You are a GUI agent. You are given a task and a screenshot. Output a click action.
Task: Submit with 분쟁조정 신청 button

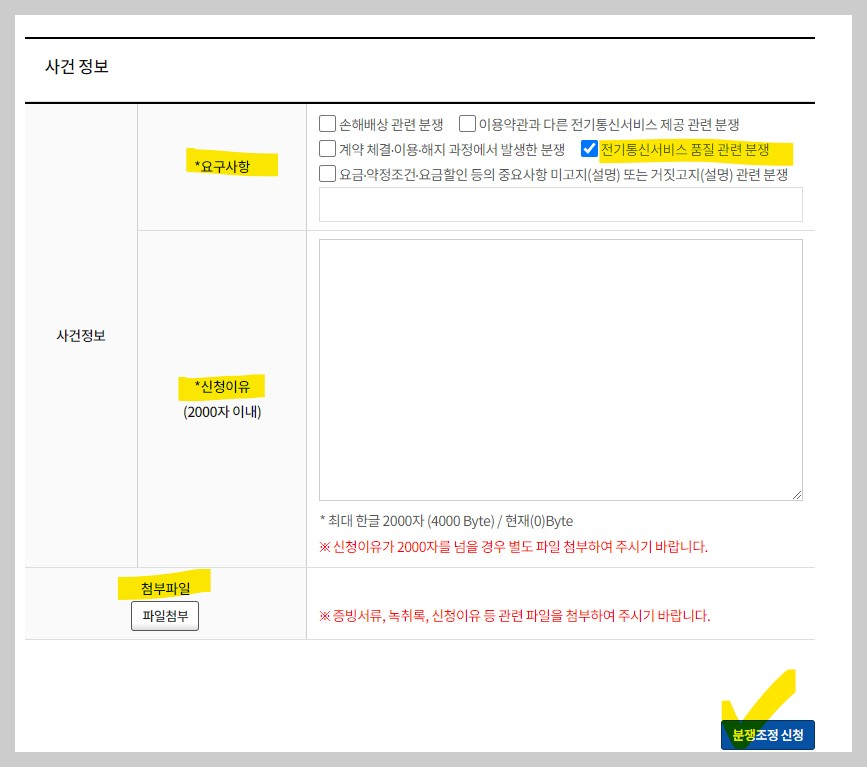coord(767,735)
